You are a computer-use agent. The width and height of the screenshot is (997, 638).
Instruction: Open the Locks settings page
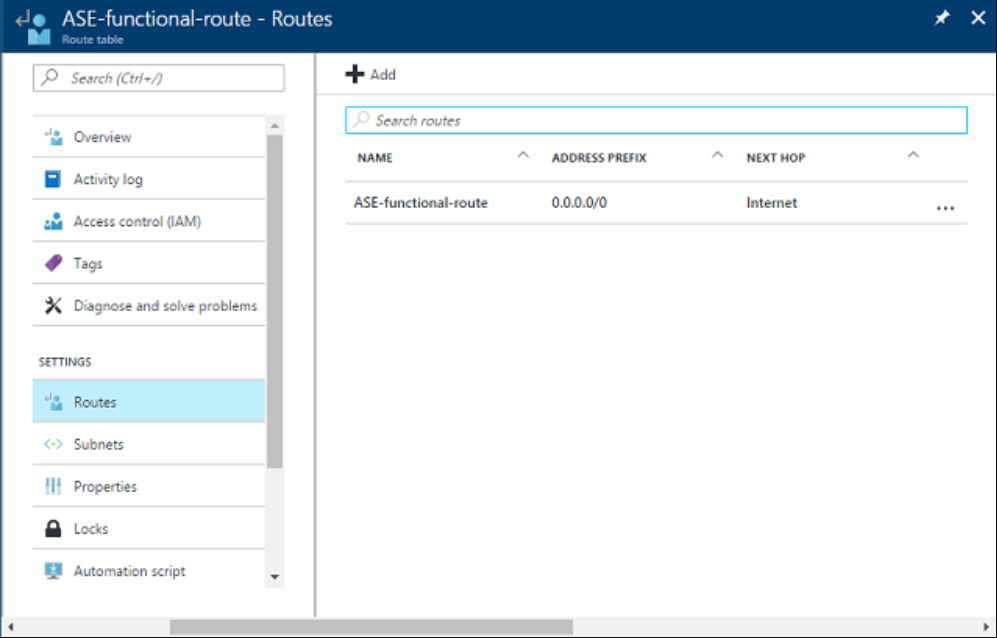(x=149, y=529)
